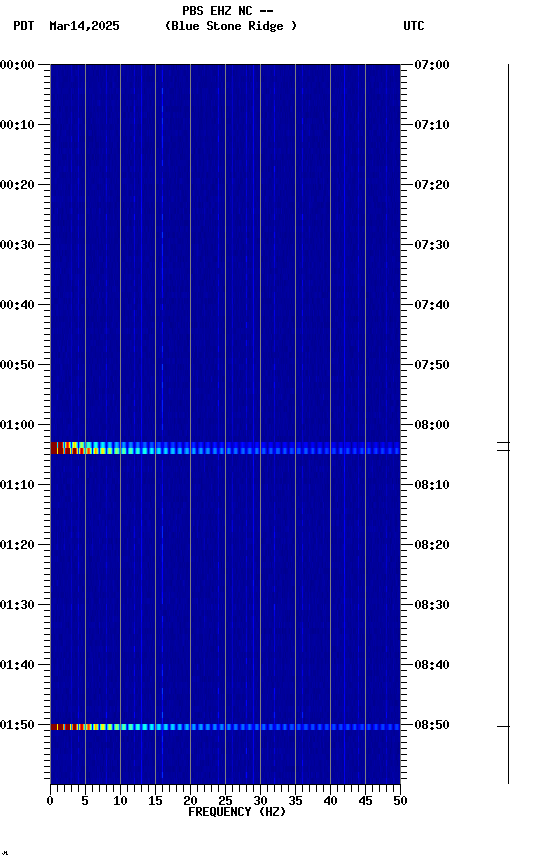Click the 07:10 UTC time label

point(432,125)
